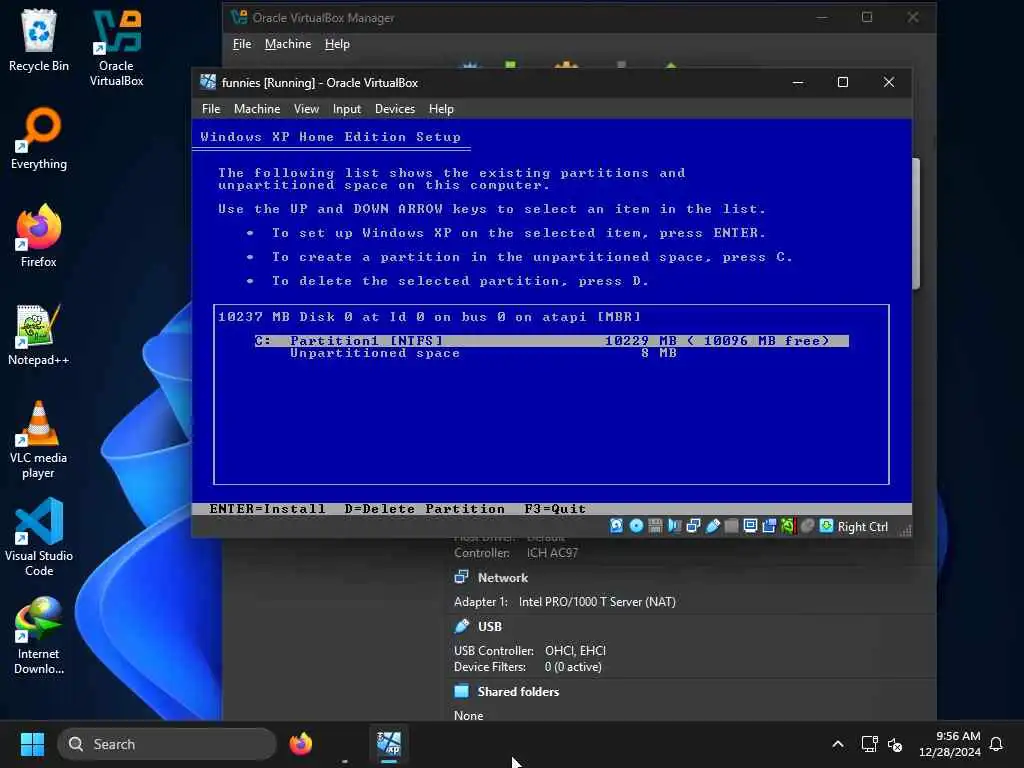Click the Network section header in Manager
The width and height of the screenshot is (1024, 768).
coord(502,577)
